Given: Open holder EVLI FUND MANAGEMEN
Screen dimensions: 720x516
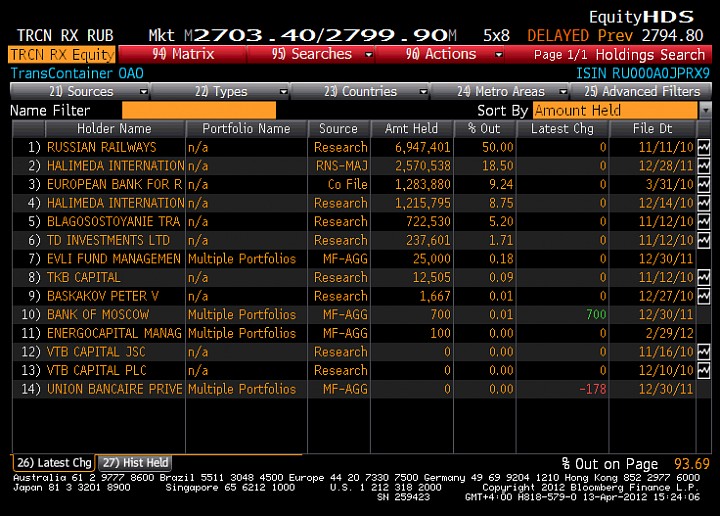Looking at the screenshot, I should click(x=114, y=259).
